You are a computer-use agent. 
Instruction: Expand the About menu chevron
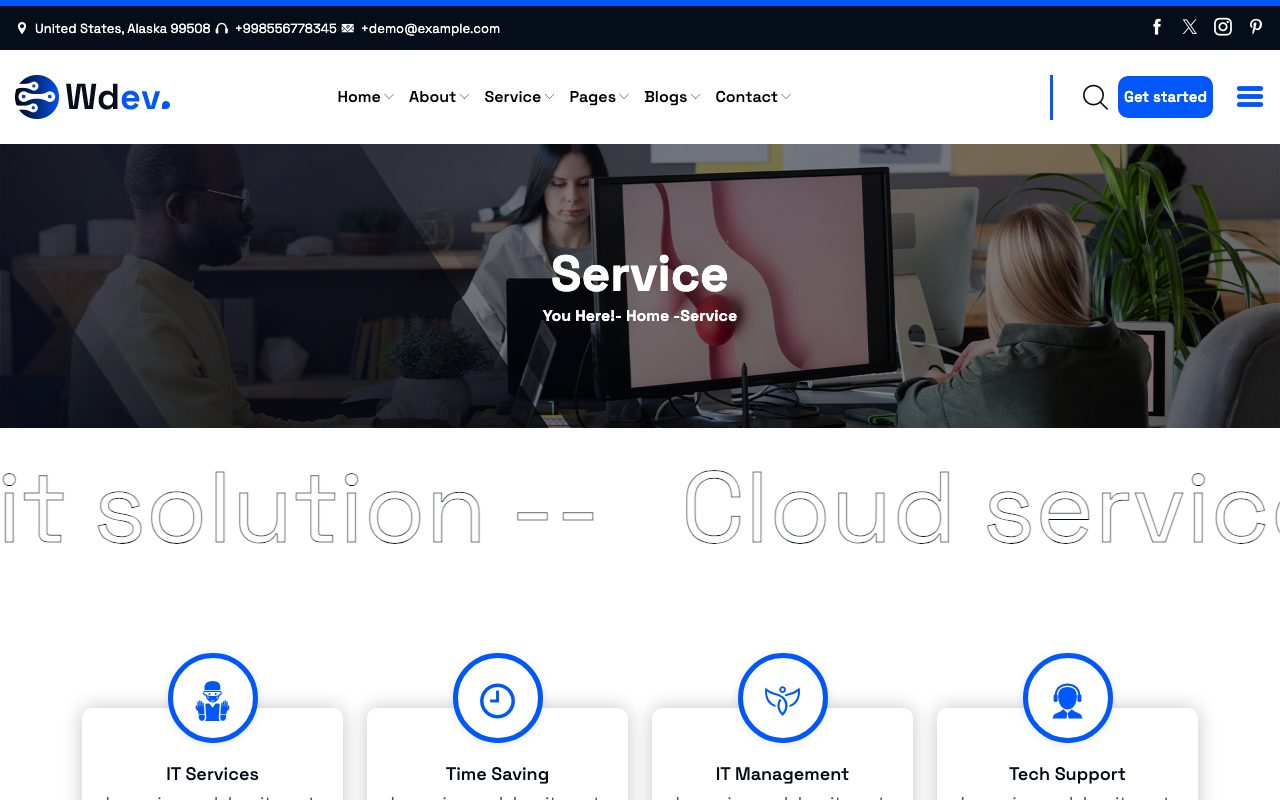pyautogui.click(x=465, y=97)
